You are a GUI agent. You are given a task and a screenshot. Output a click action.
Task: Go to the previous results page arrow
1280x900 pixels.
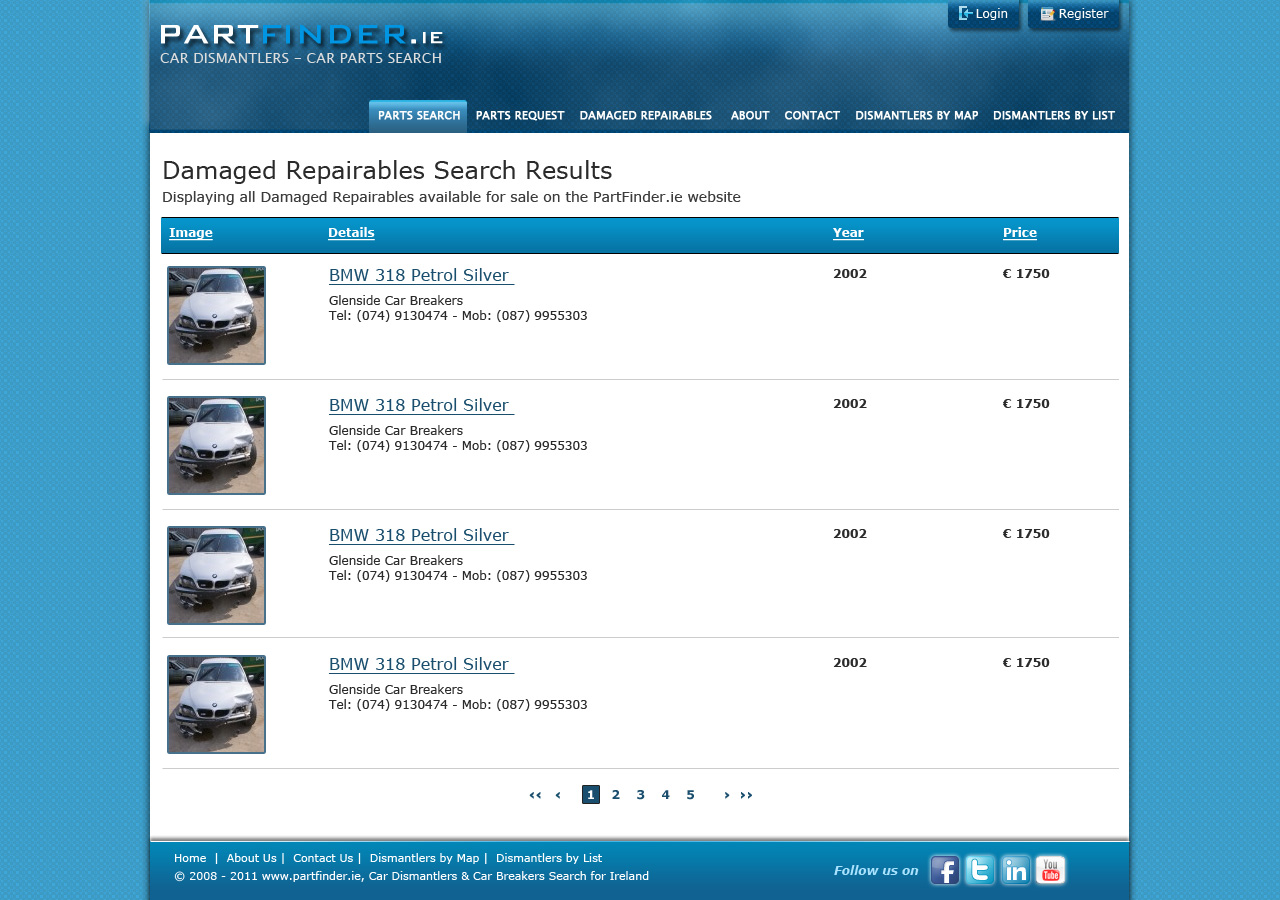tap(558, 795)
